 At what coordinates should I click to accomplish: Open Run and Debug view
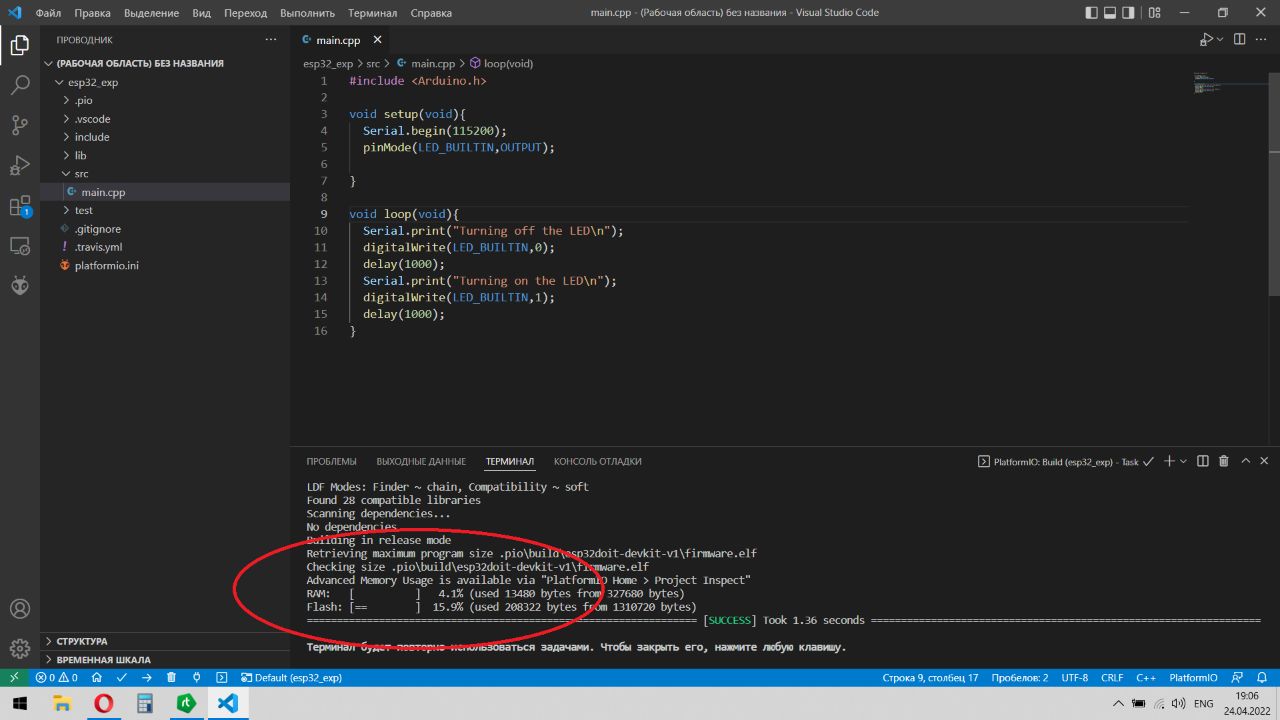pyautogui.click(x=20, y=165)
